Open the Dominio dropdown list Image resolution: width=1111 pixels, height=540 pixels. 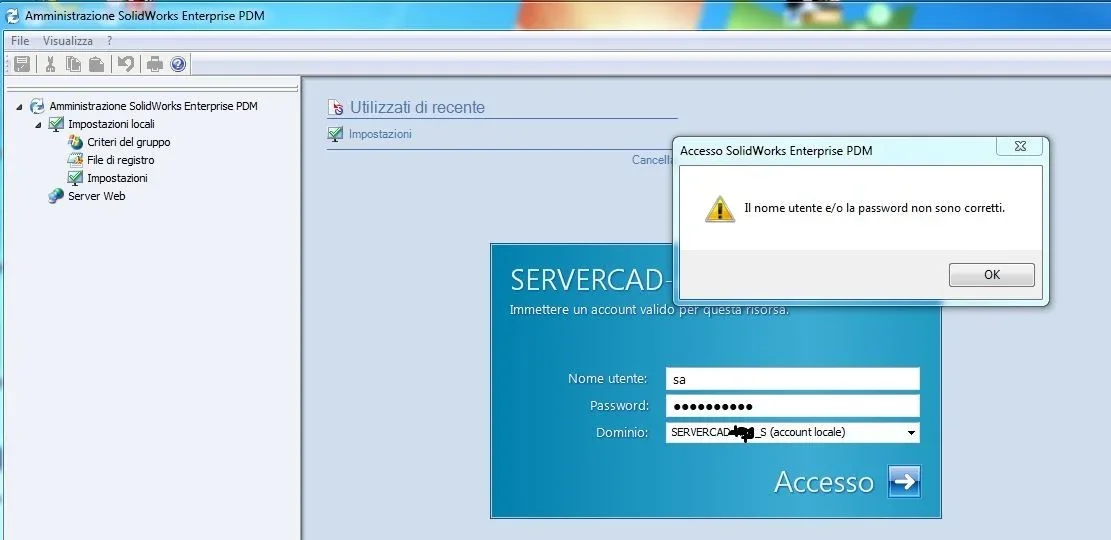pos(911,432)
